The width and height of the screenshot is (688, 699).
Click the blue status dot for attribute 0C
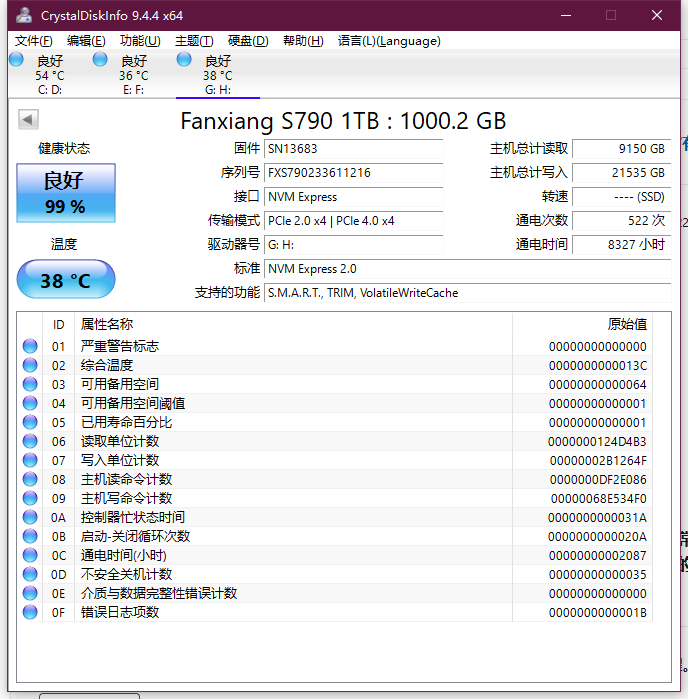(x=30, y=555)
